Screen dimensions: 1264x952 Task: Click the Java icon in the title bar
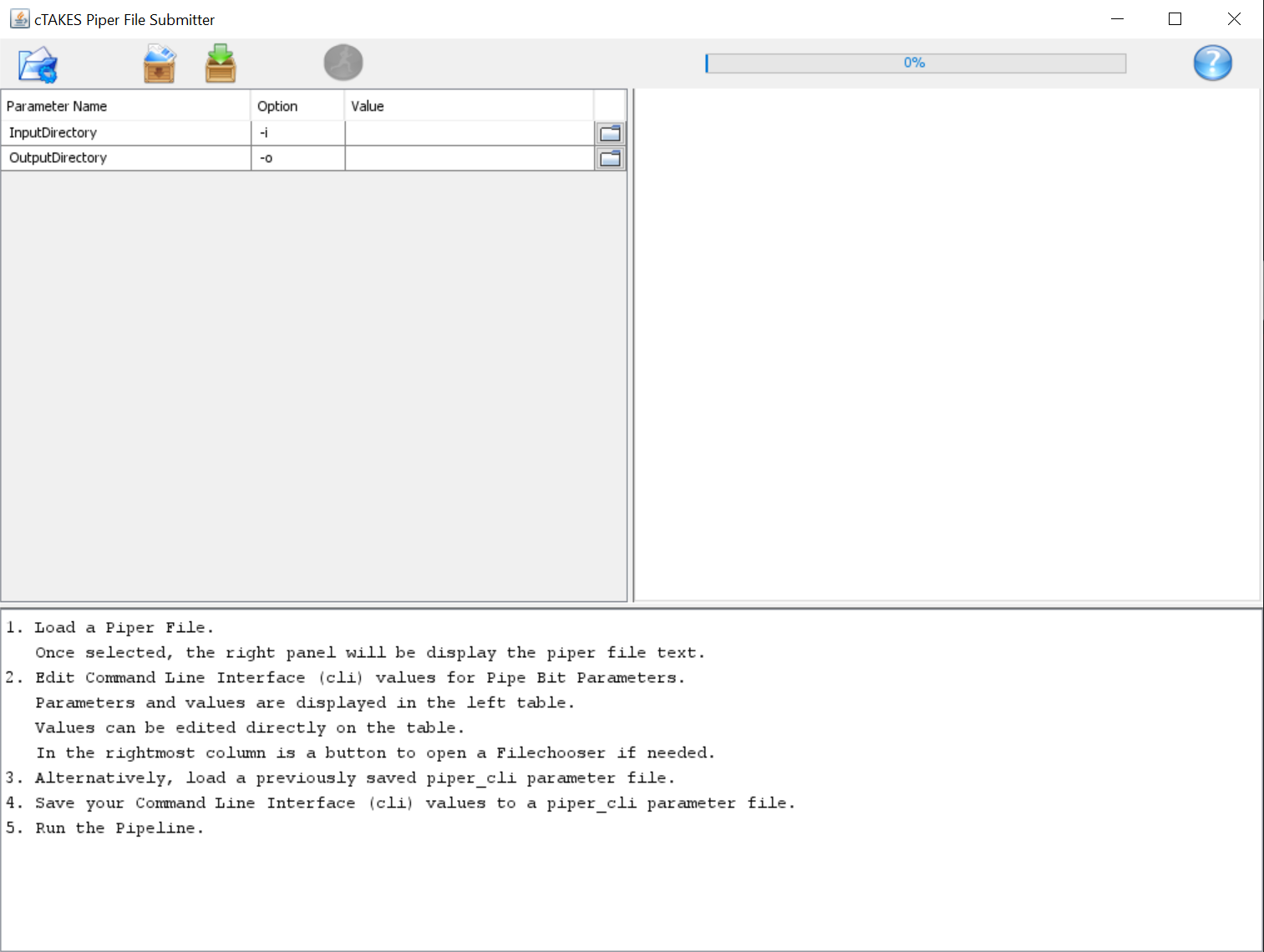point(19,19)
